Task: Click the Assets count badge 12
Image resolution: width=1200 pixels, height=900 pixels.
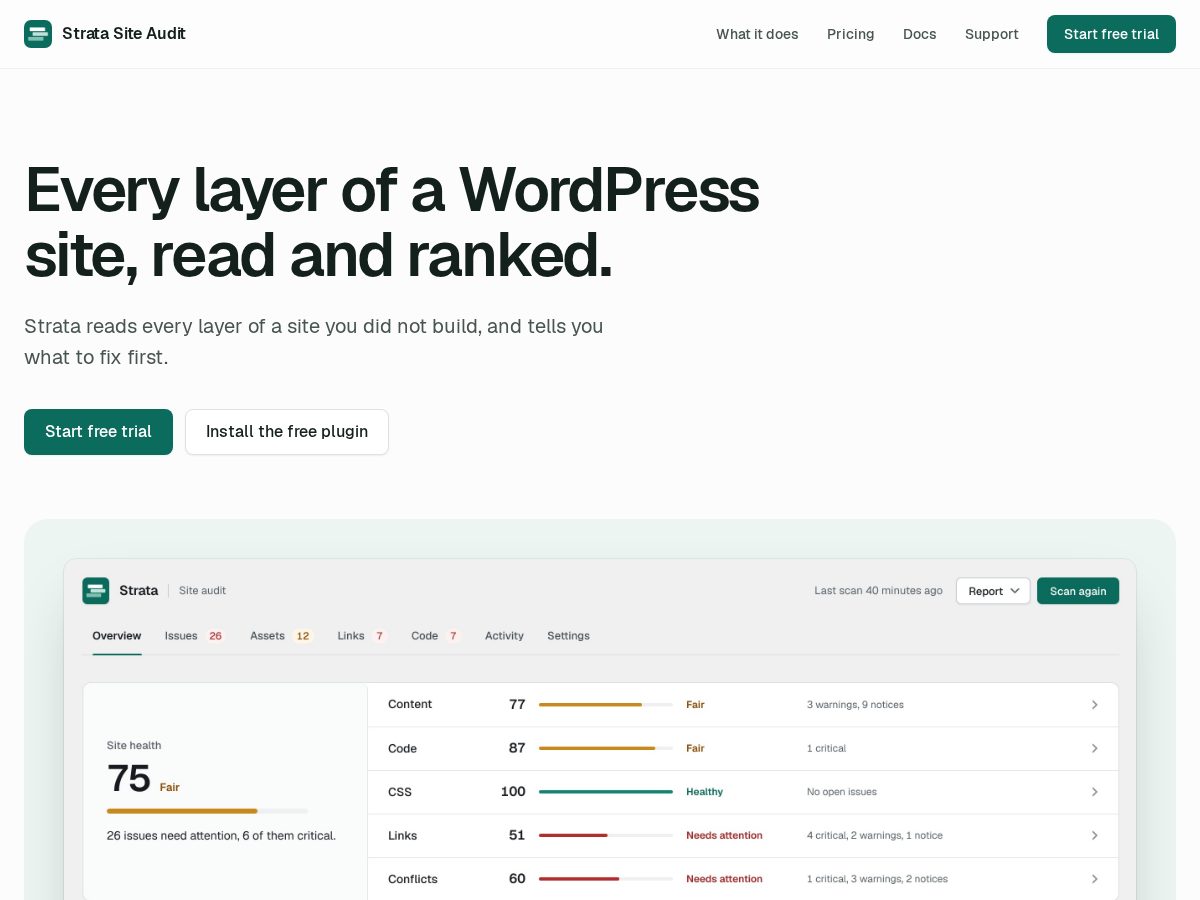Action: click(x=303, y=636)
